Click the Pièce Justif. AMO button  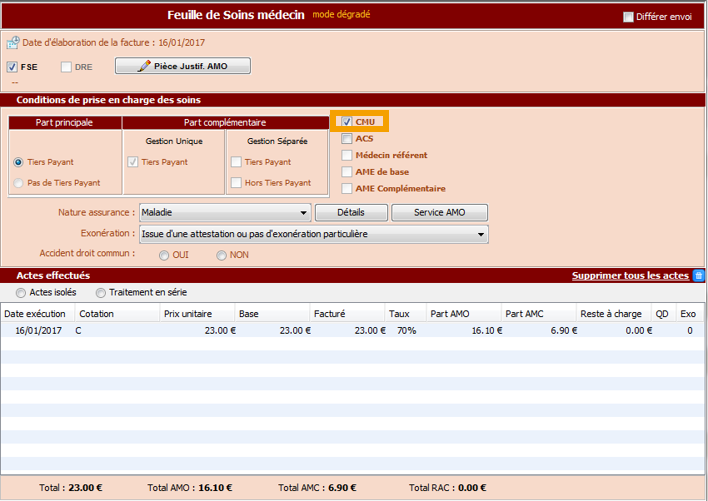pyautogui.click(x=183, y=66)
